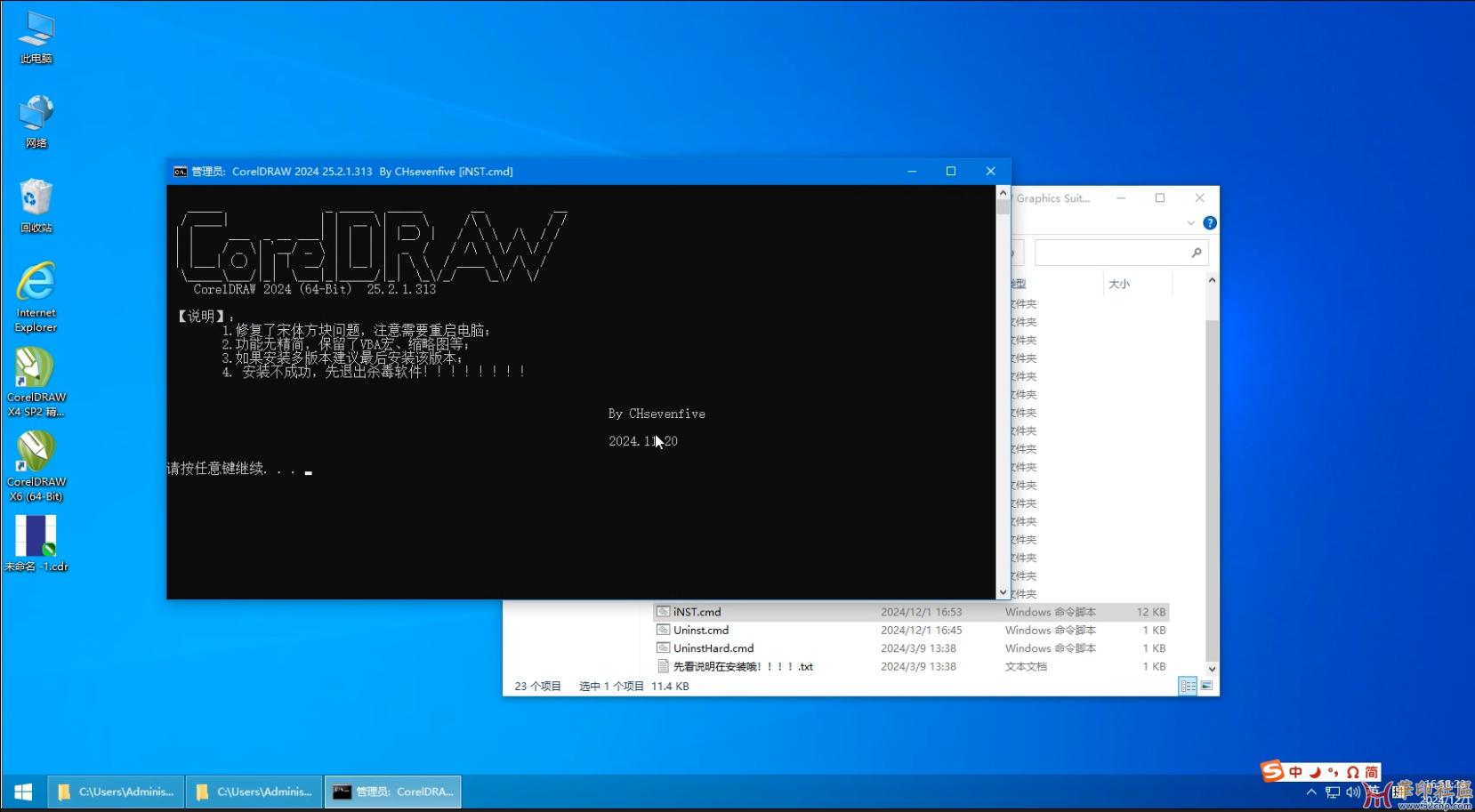
Task: Show hidden tray icons with the up chevron
Action: 1311,792
